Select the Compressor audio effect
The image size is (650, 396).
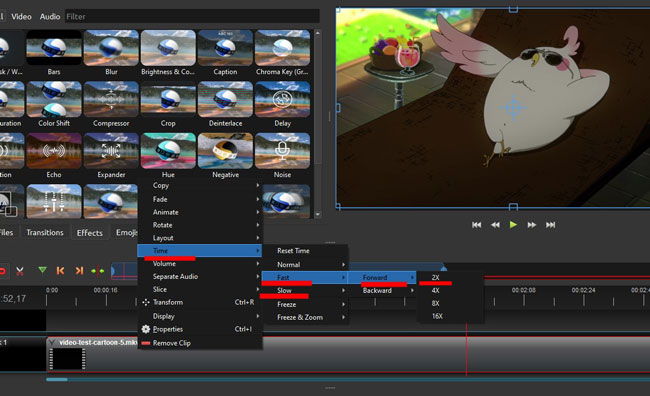(111, 99)
